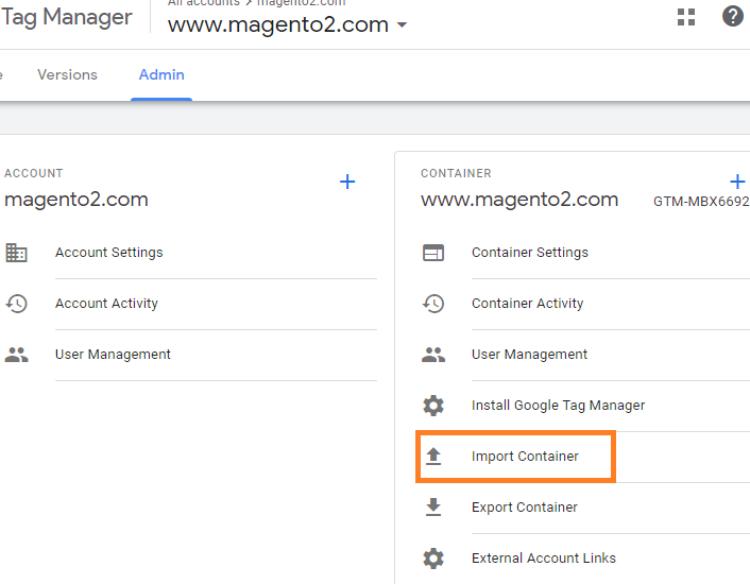Click the Container Activity history icon

434,304
